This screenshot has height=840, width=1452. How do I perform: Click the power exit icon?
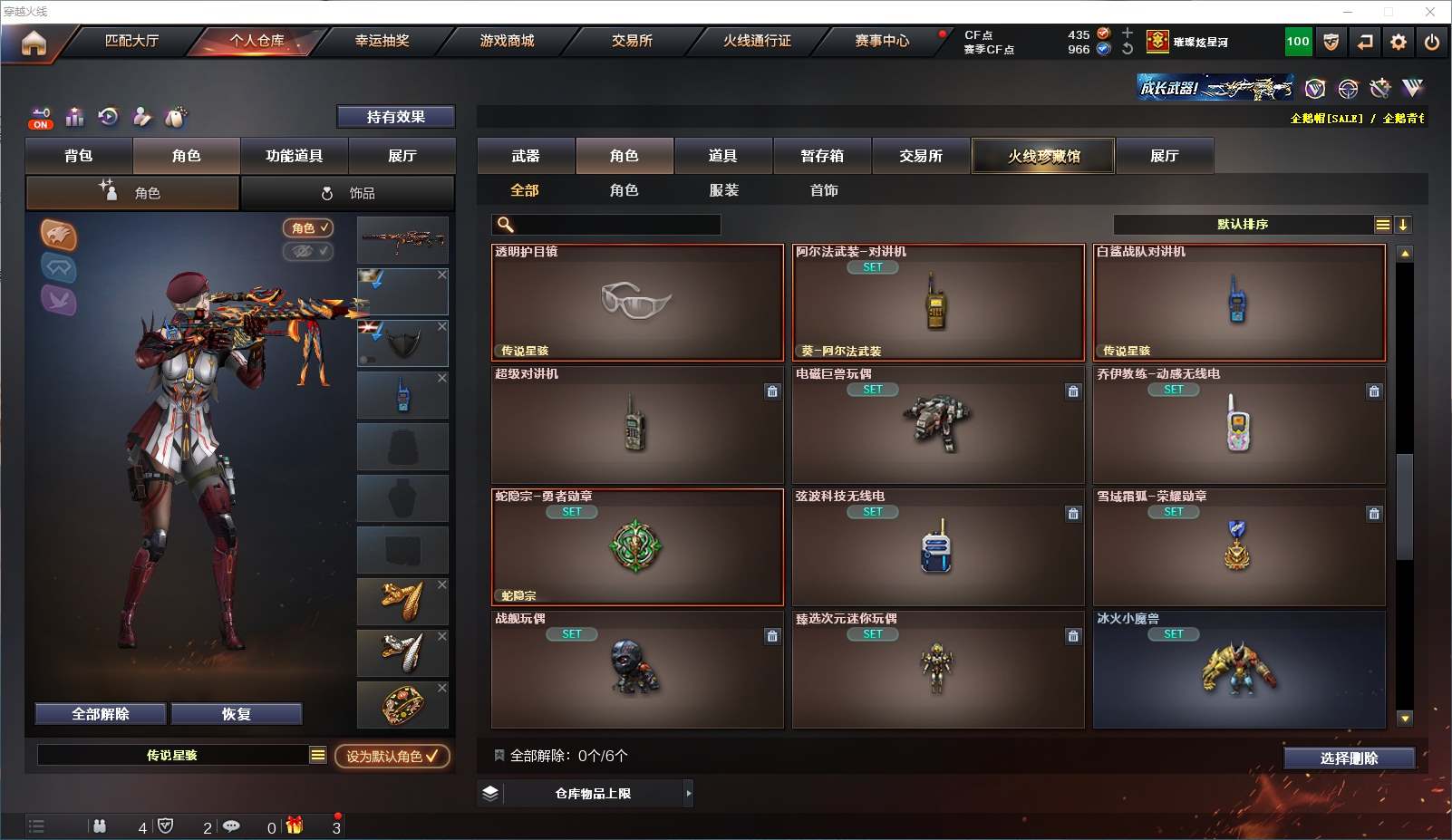pos(1431,42)
